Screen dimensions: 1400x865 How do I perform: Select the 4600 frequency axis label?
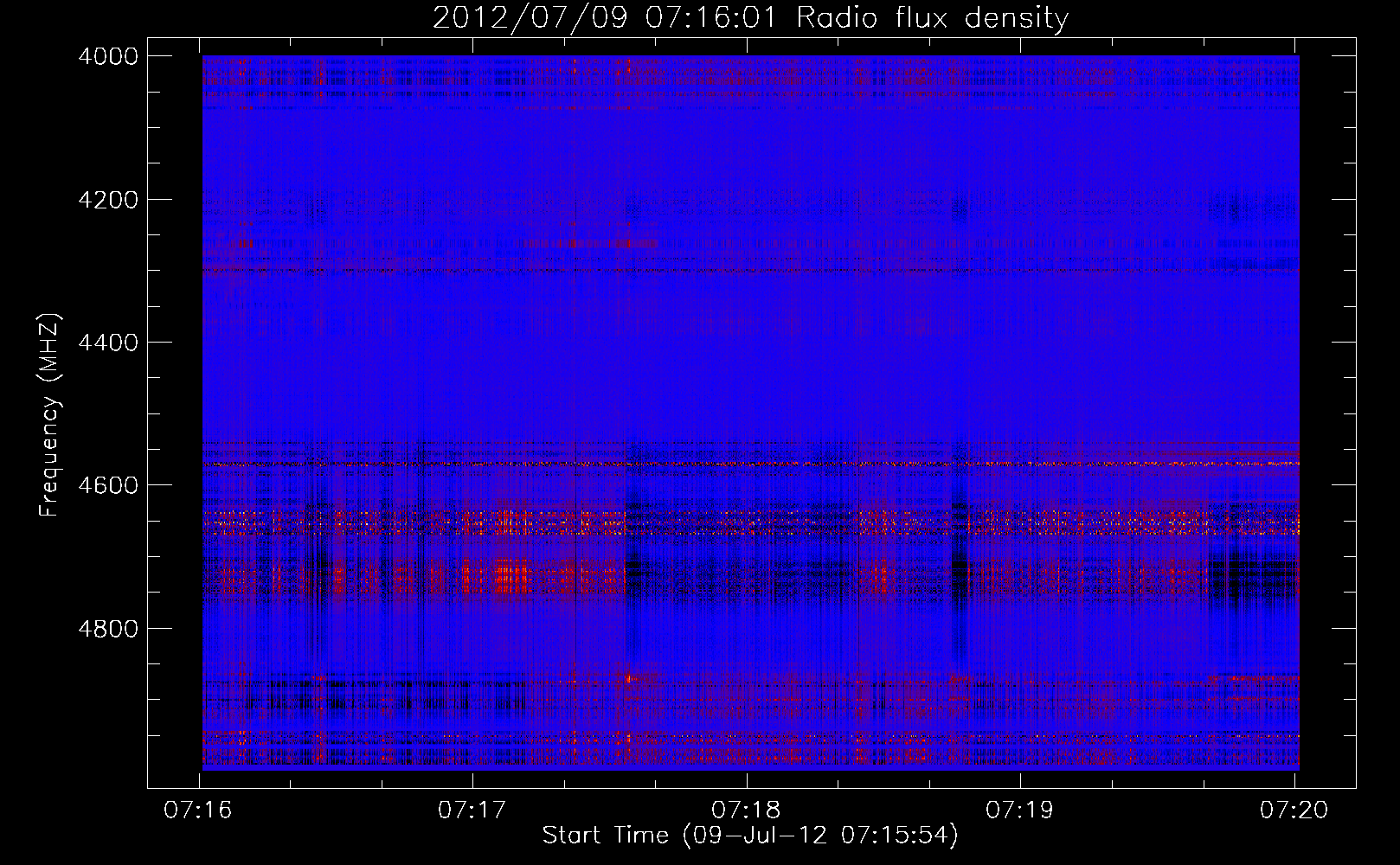108,485
